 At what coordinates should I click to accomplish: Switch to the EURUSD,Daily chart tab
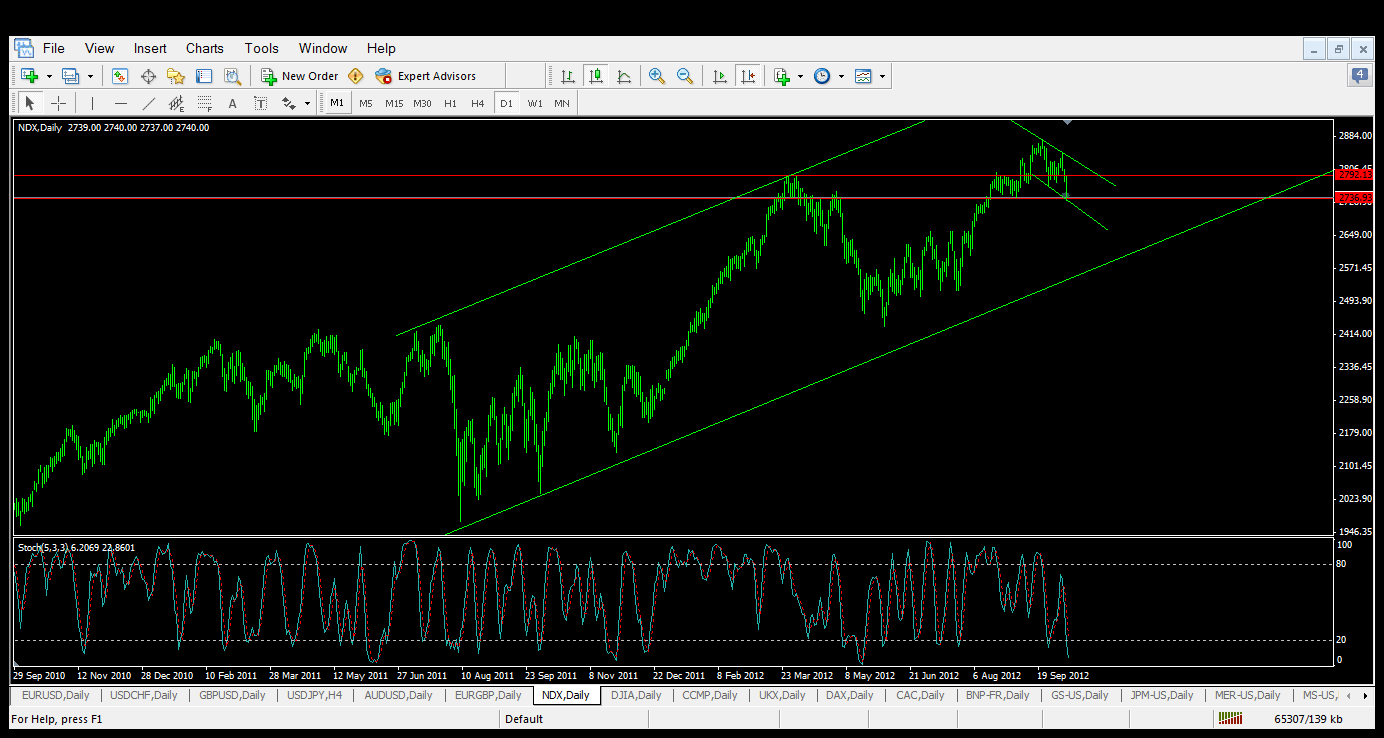tap(56, 695)
